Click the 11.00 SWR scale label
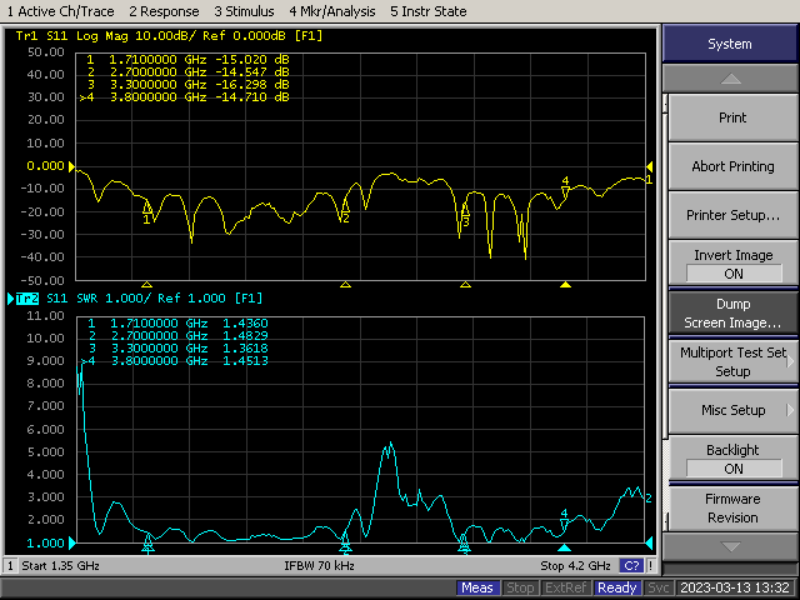 click(46, 316)
